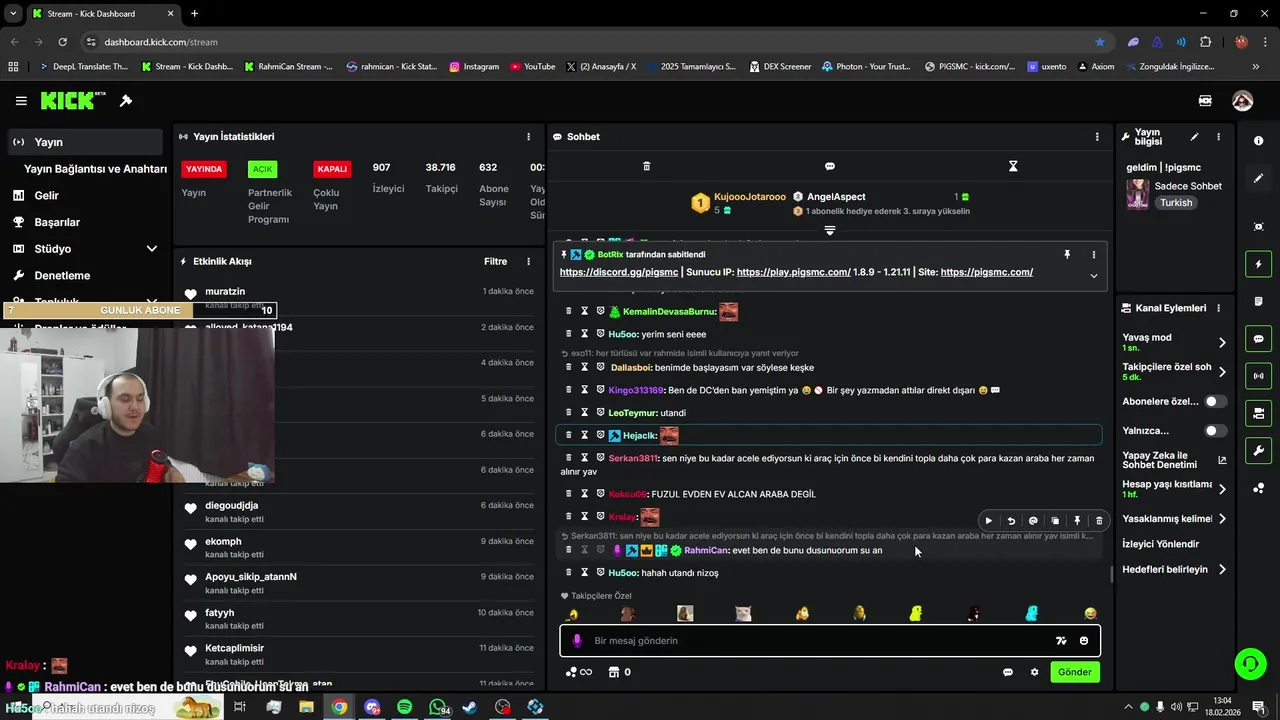1280x720 pixels.
Task: Open the Yayın İstatistikleri panel three-dot menu
Action: click(x=529, y=137)
